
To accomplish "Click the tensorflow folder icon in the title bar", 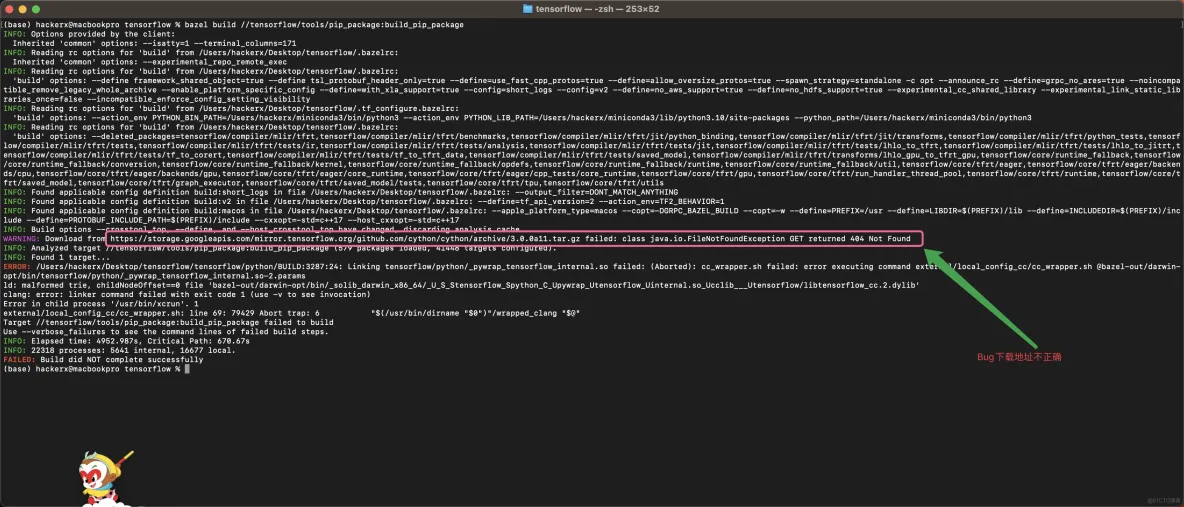I will click(527, 8).
